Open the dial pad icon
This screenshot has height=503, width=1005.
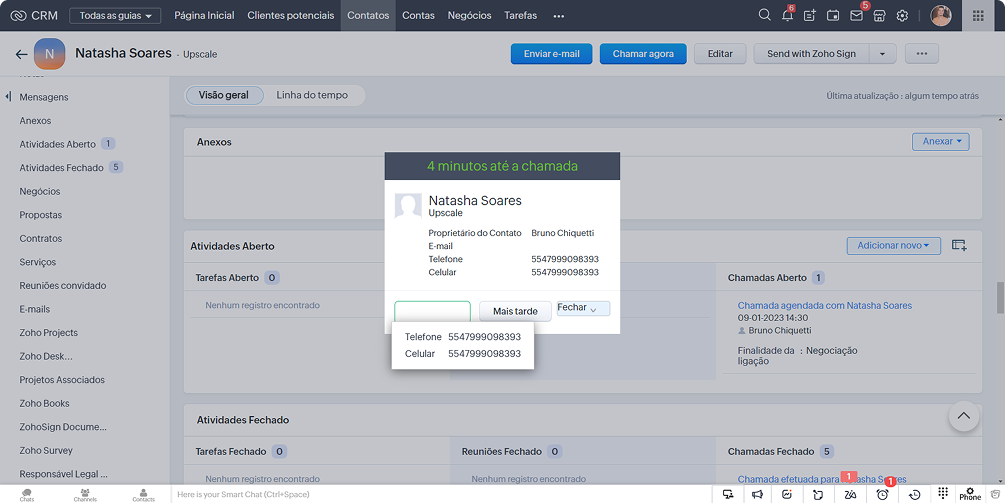943,493
